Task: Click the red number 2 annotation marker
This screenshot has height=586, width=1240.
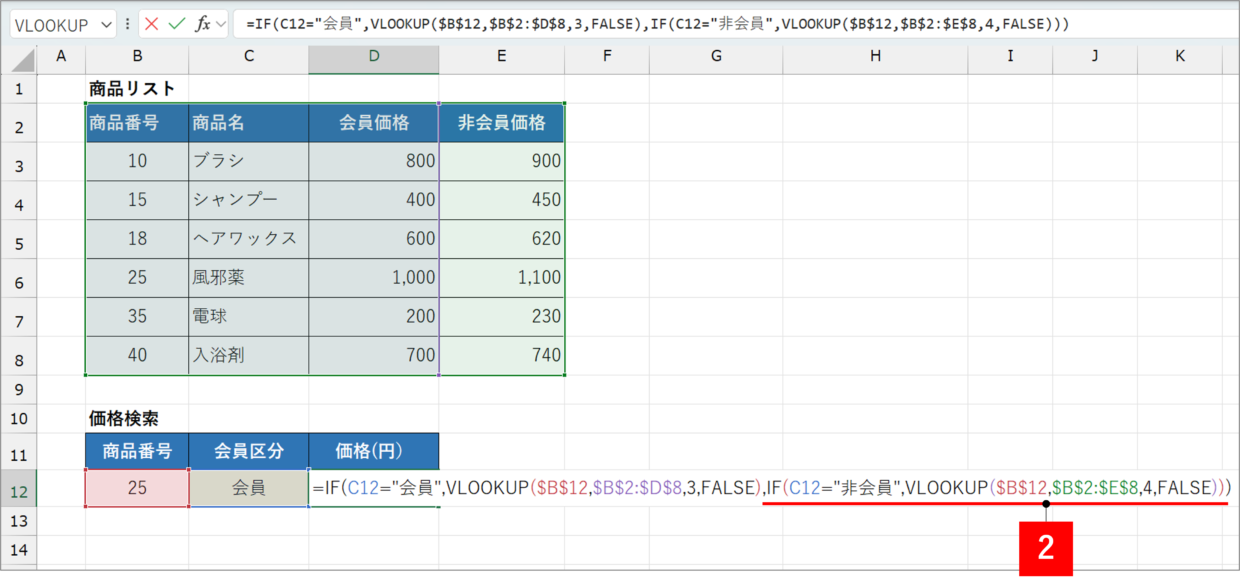Action: [1045, 548]
